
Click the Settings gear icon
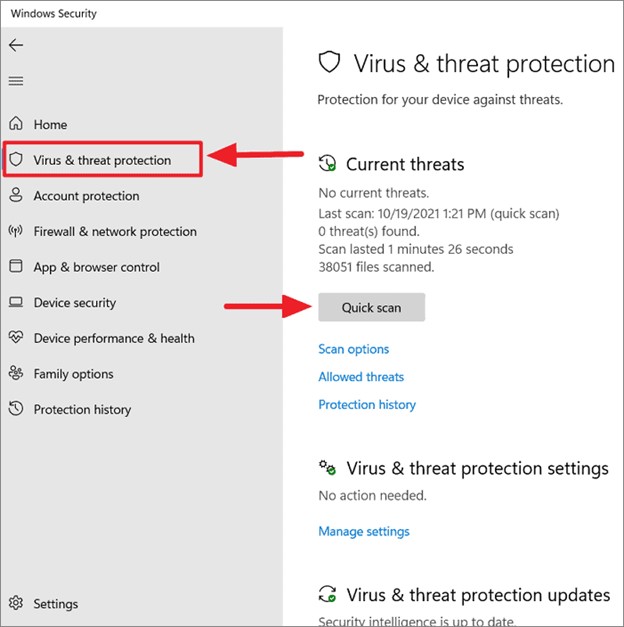click(x=15, y=604)
